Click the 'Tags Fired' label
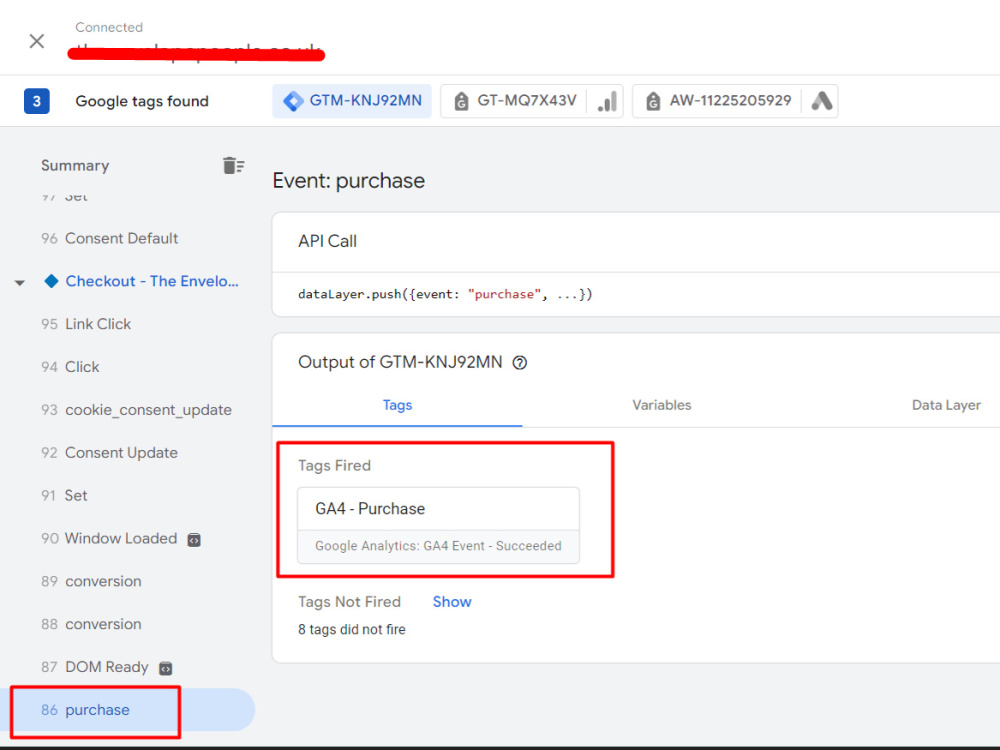 pos(334,466)
